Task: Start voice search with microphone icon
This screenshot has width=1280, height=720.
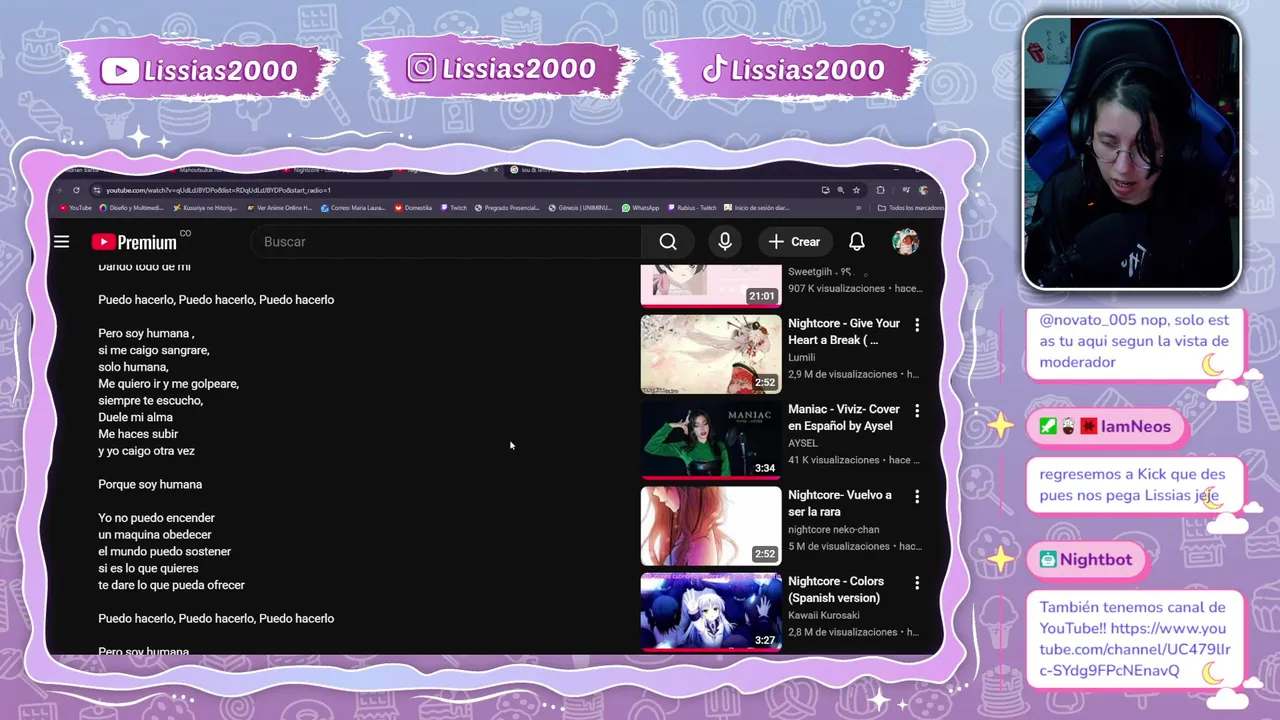Action: [725, 241]
